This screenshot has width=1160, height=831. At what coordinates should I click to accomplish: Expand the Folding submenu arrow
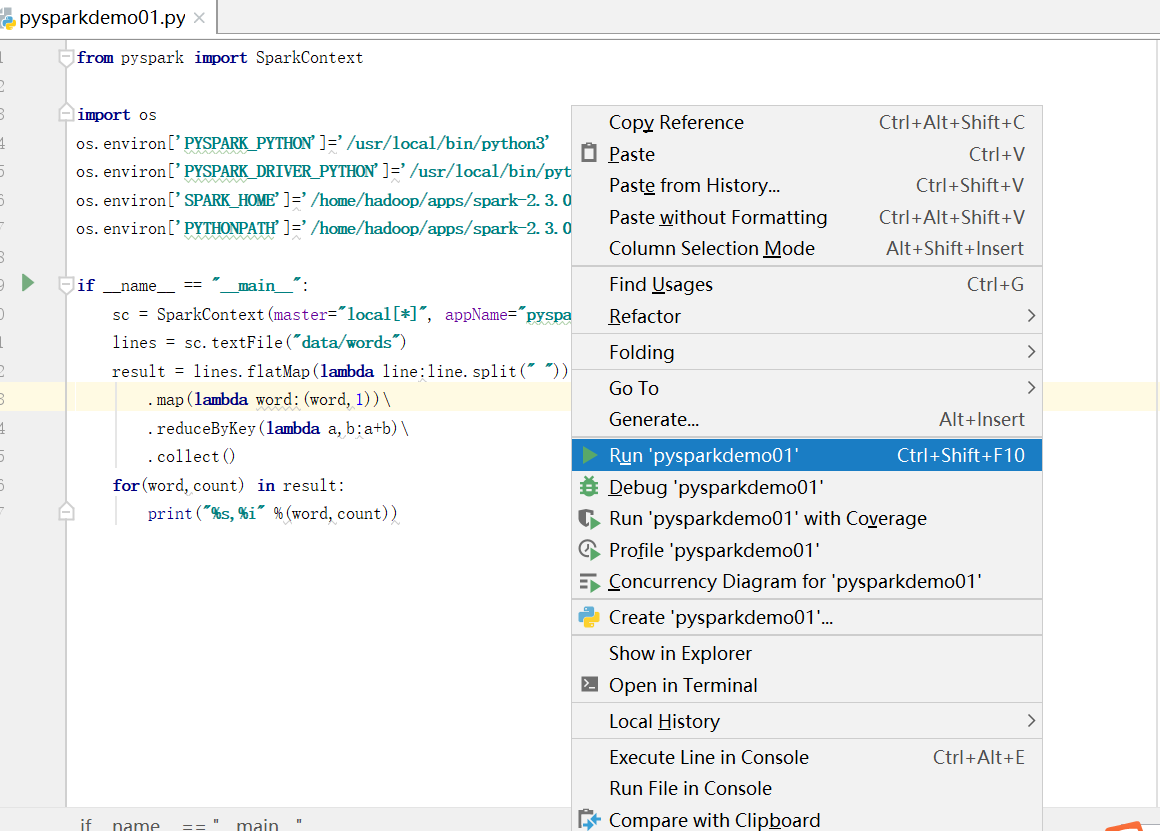click(1031, 351)
